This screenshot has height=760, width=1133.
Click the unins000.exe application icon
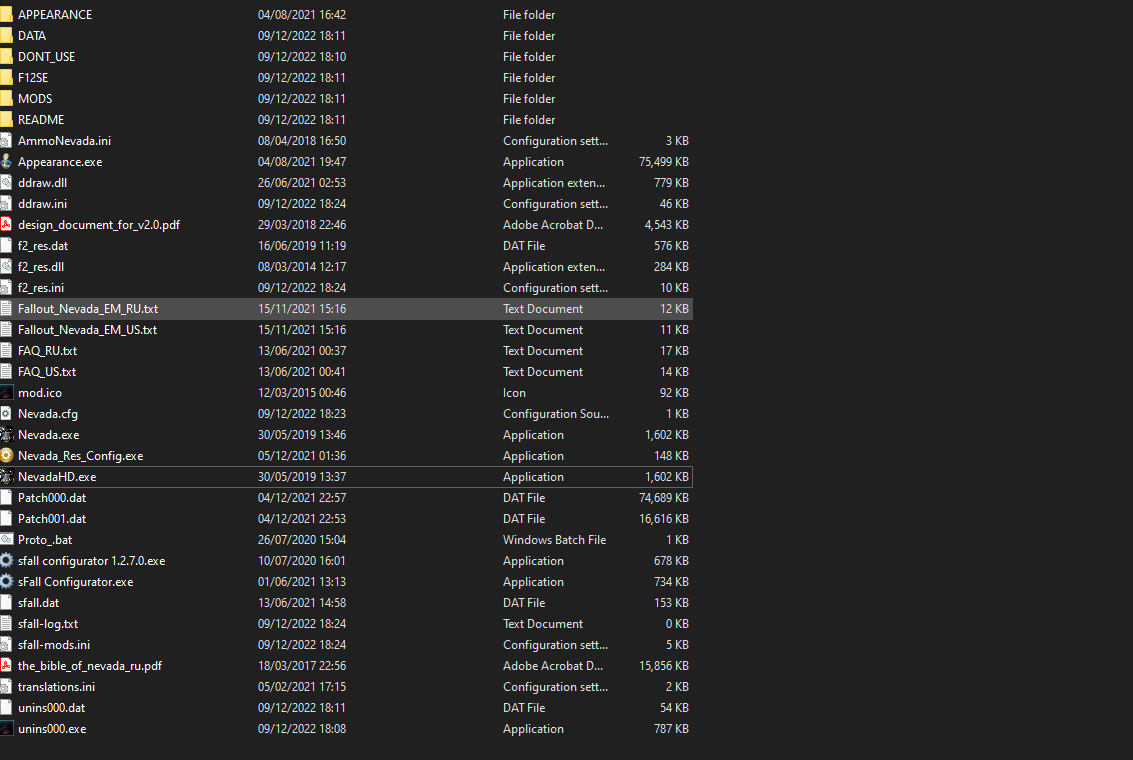click(7, 729)
